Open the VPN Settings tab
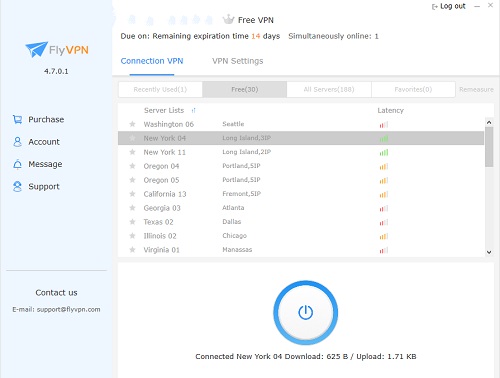 238,61
